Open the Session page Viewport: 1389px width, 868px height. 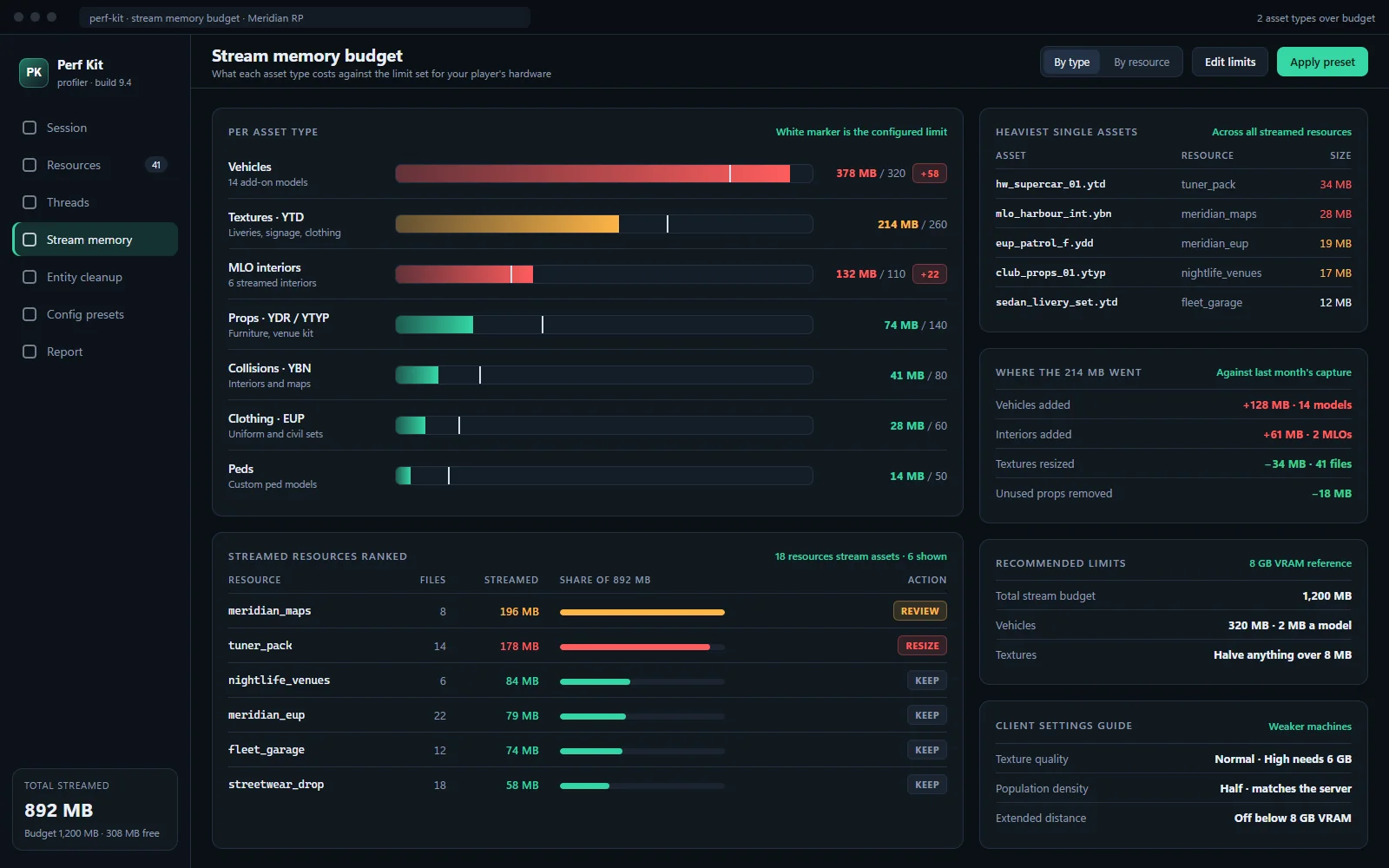95,128
